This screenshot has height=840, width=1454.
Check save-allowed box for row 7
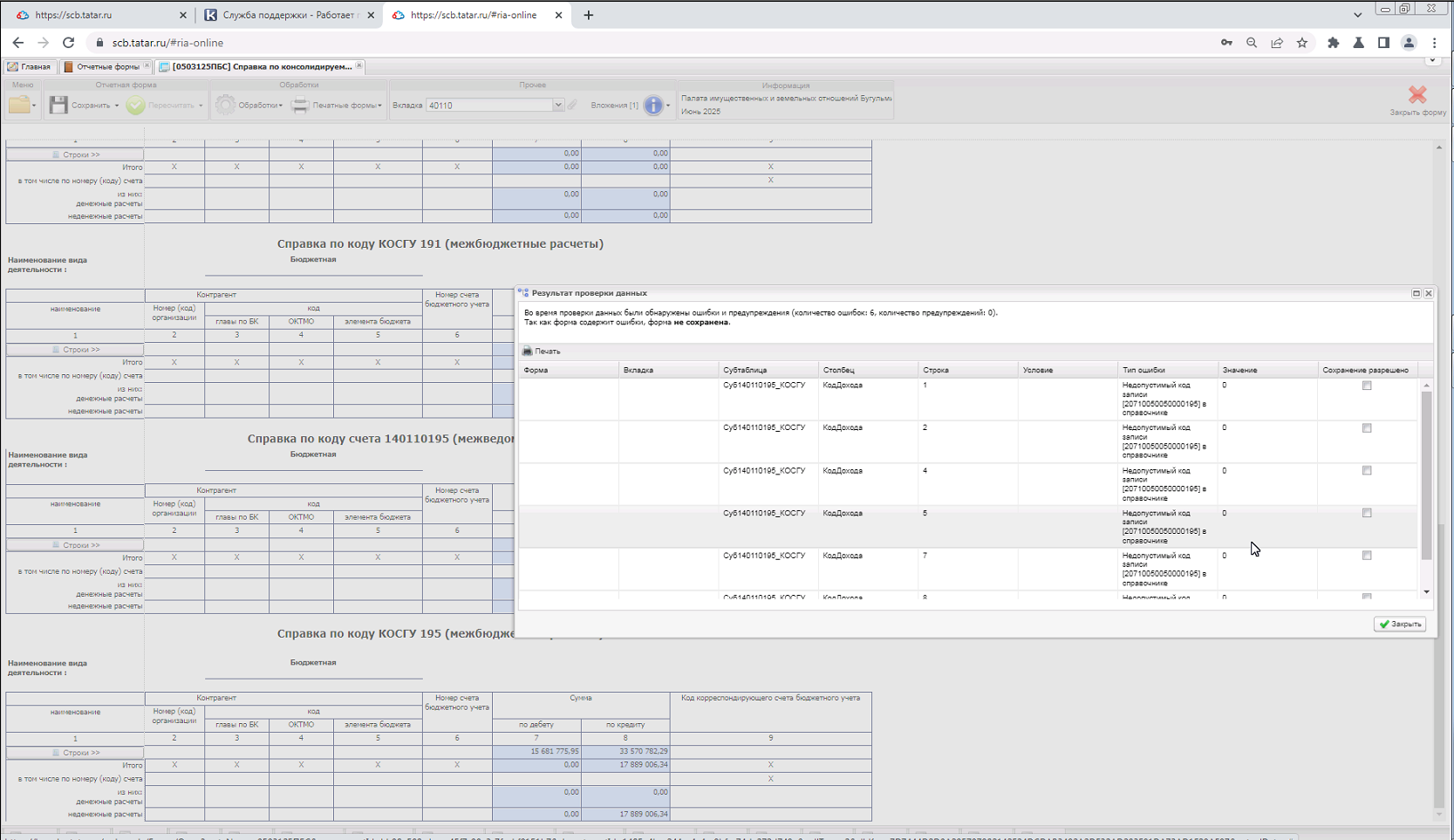click(1367, 556)
